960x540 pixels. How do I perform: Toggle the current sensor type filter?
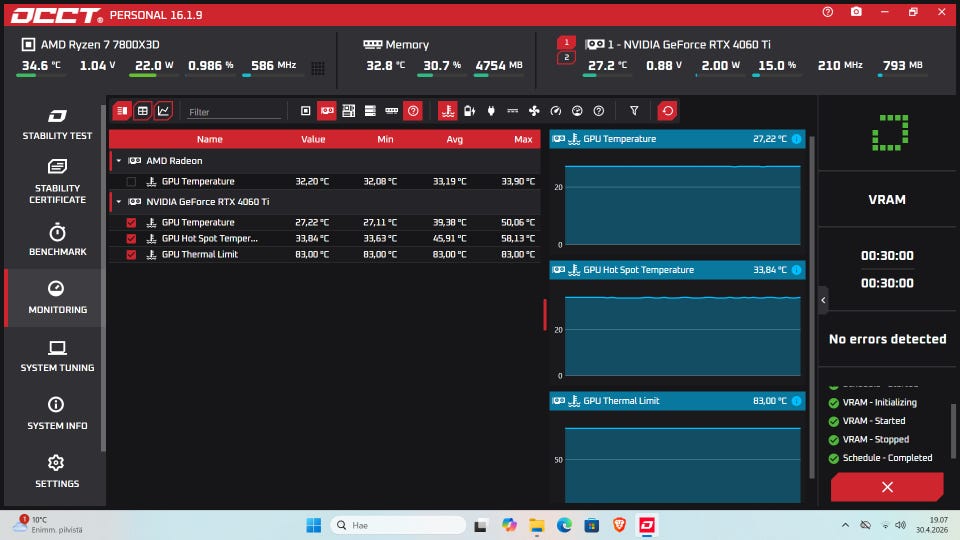512,111
